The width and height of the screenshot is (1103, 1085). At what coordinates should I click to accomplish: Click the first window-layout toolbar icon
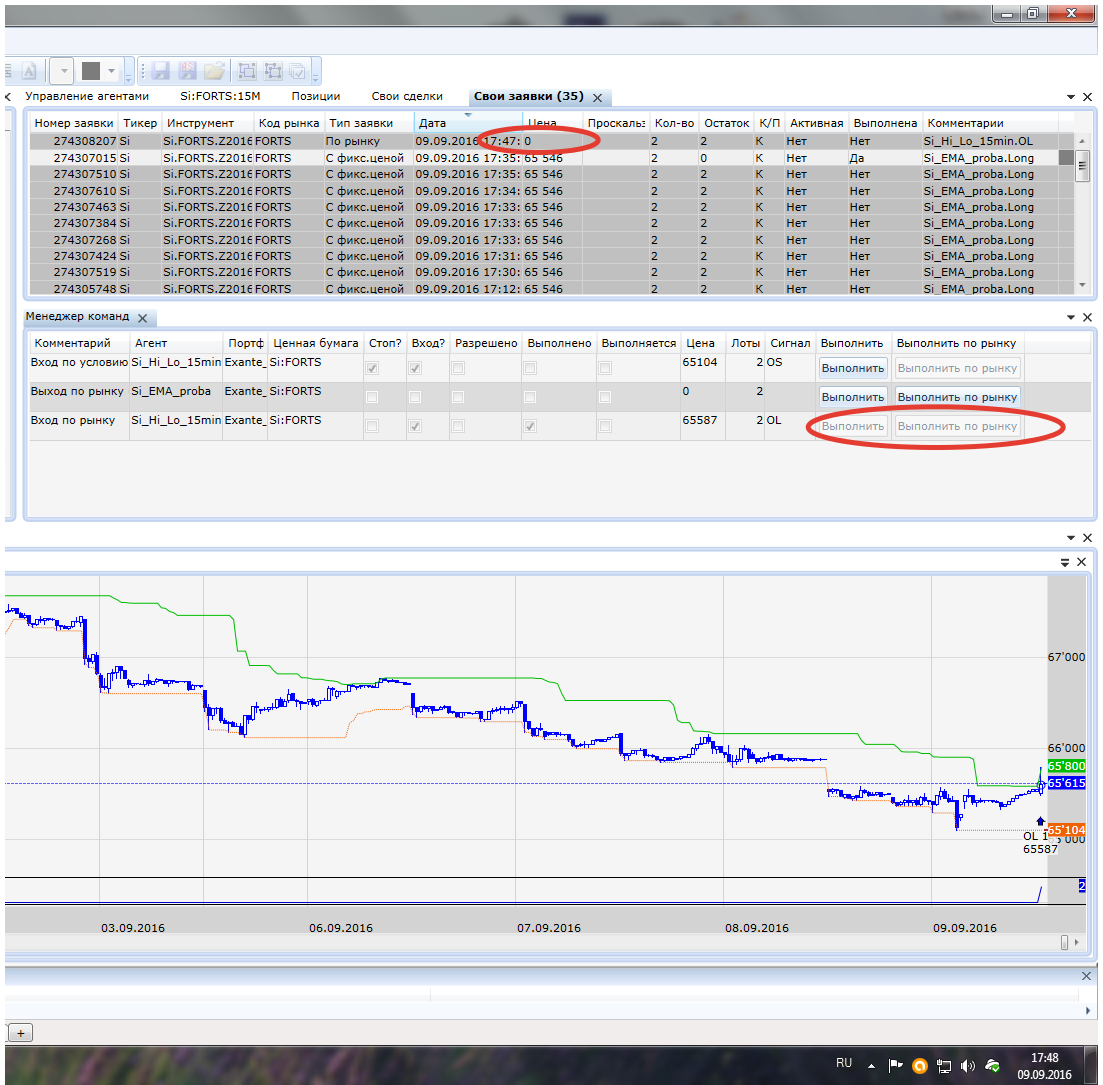pyautogui.click(x=247, y=70)
